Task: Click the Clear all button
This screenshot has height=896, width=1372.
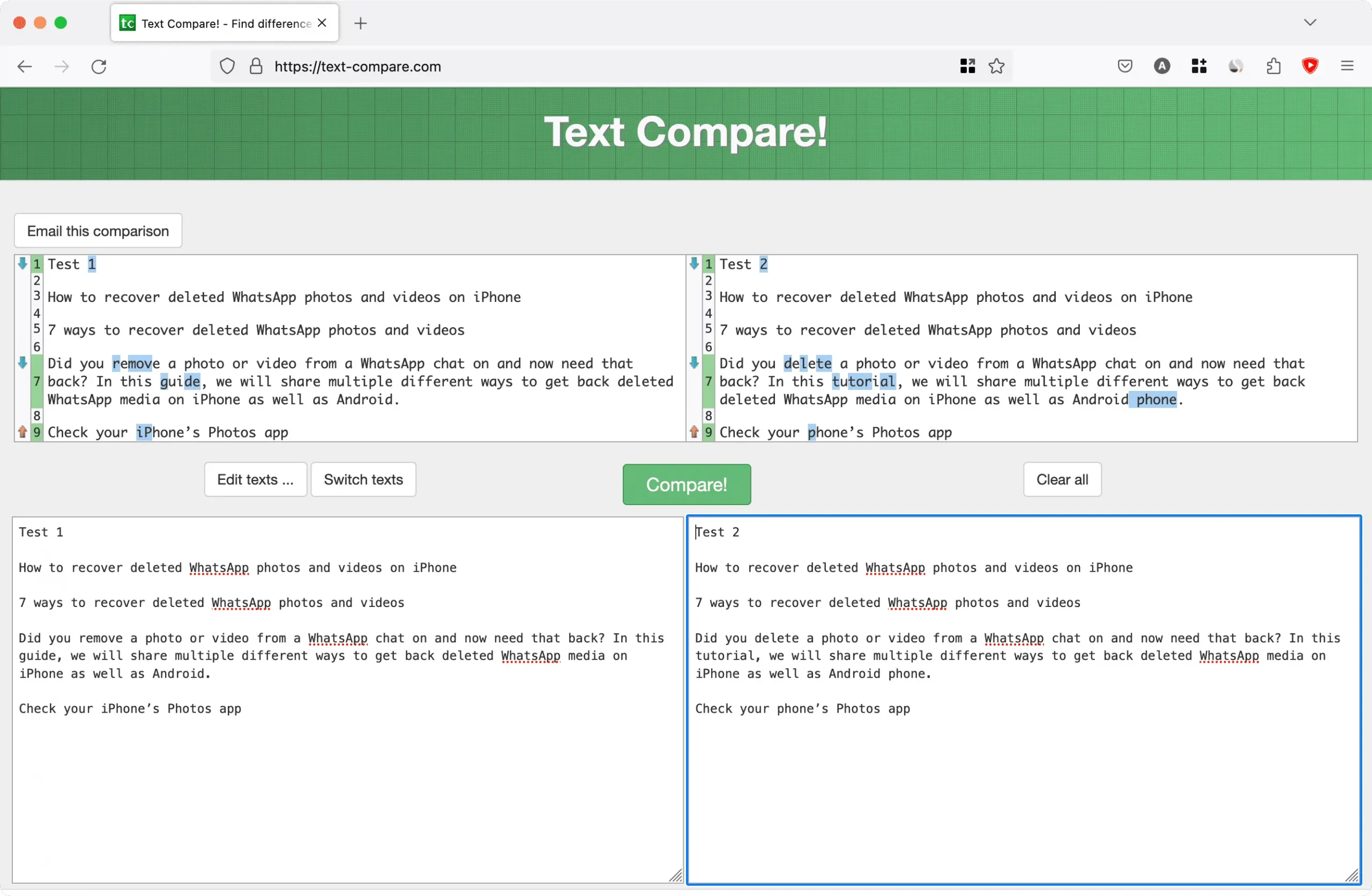Action: [1062, 479]
